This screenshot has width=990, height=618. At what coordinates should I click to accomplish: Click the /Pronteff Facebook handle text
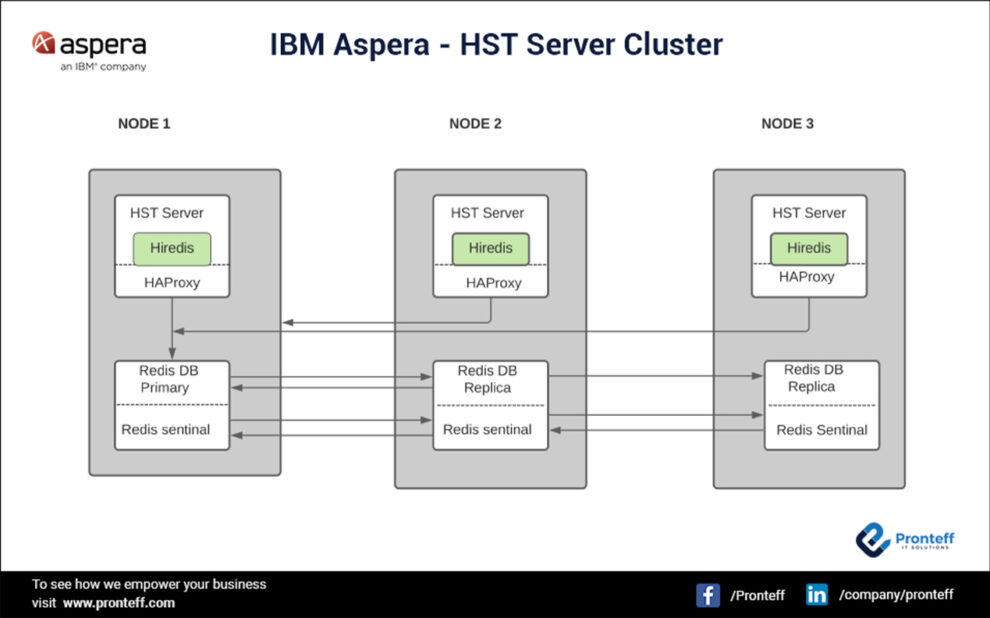757,595
